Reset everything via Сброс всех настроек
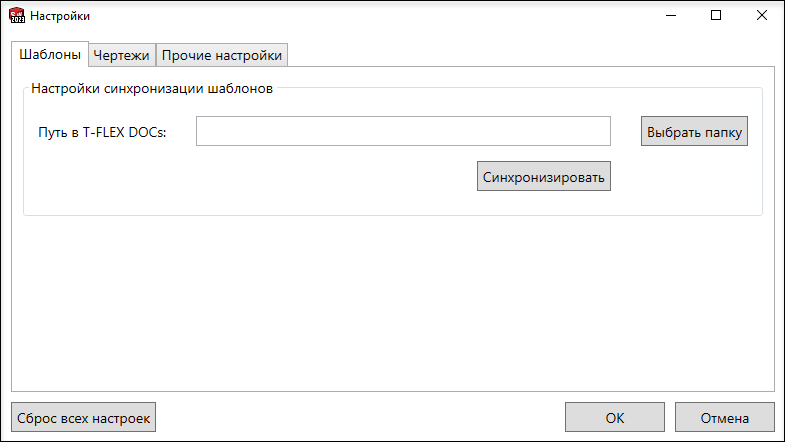Viewport: 785px width, 442px height. click(84, 417)
